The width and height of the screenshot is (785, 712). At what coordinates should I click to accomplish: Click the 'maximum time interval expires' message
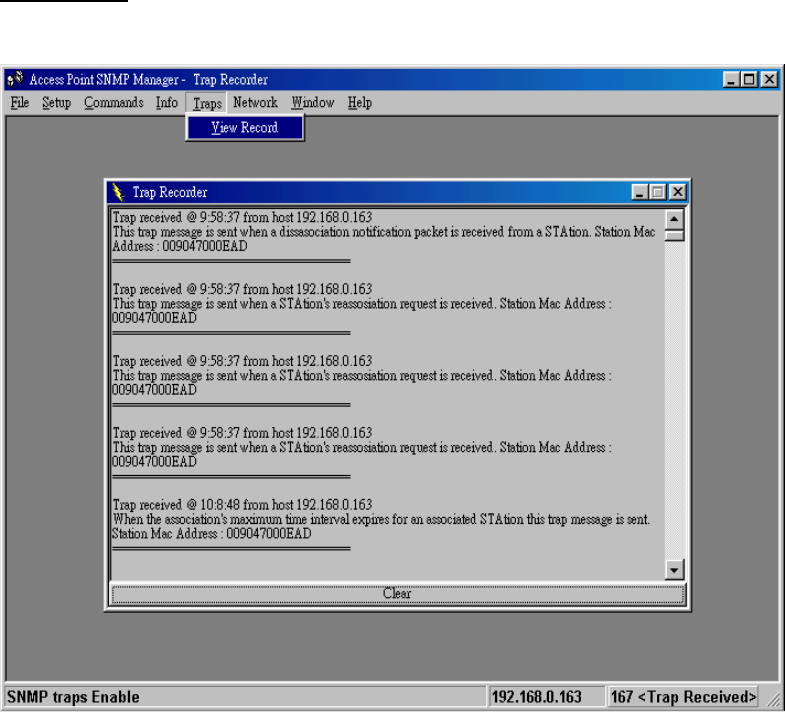(381, 519)
